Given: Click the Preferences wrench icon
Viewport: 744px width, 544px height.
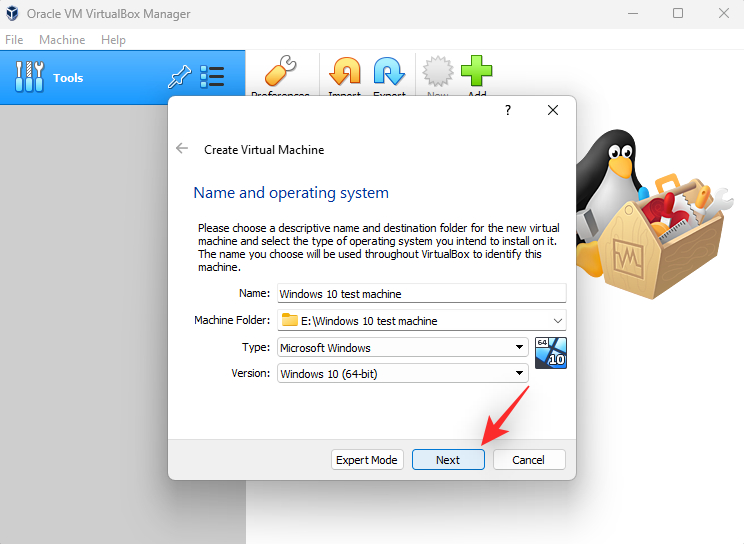Looking at the screenshot, I should click(x=280, y=74).
